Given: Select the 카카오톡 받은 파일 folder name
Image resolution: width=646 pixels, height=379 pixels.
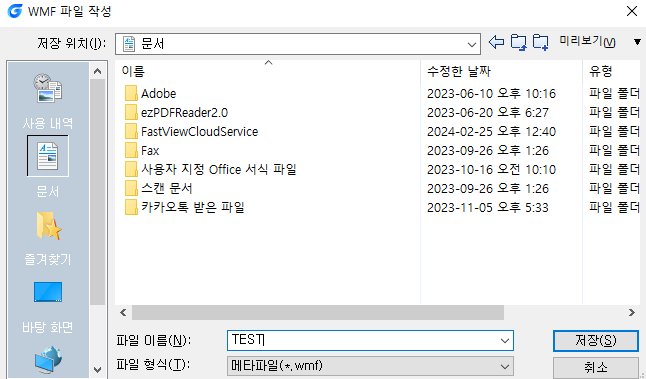Looking at the screenshot, I should 193,207.
